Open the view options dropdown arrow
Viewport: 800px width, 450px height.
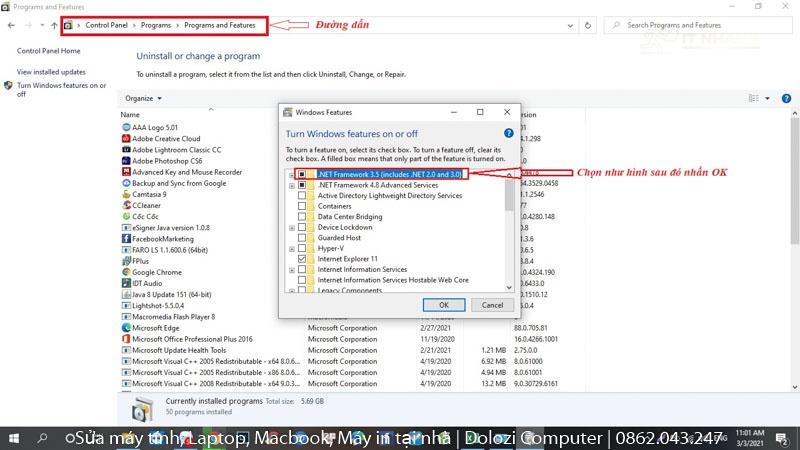click(x=767, y=98)
